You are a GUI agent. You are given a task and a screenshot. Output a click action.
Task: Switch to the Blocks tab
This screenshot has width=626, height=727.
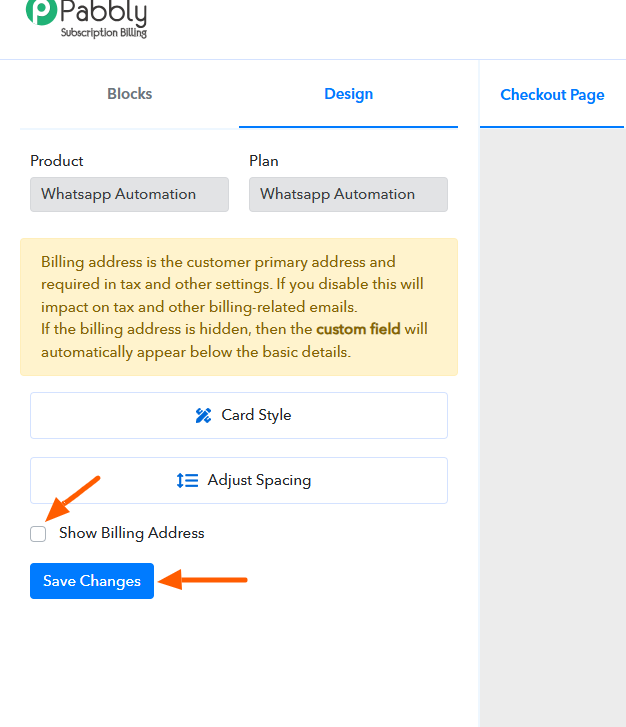pyautogui.click(x=129, y=94)
